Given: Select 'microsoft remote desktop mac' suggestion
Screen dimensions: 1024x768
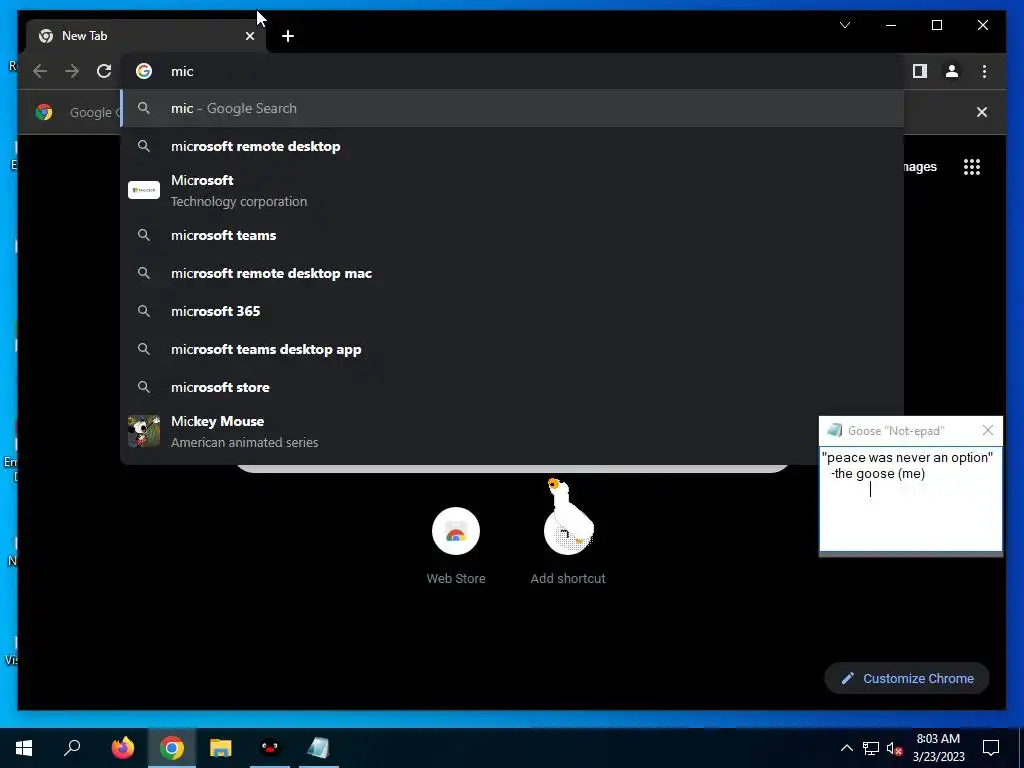Looking at the screenshot, I should 513,273.
